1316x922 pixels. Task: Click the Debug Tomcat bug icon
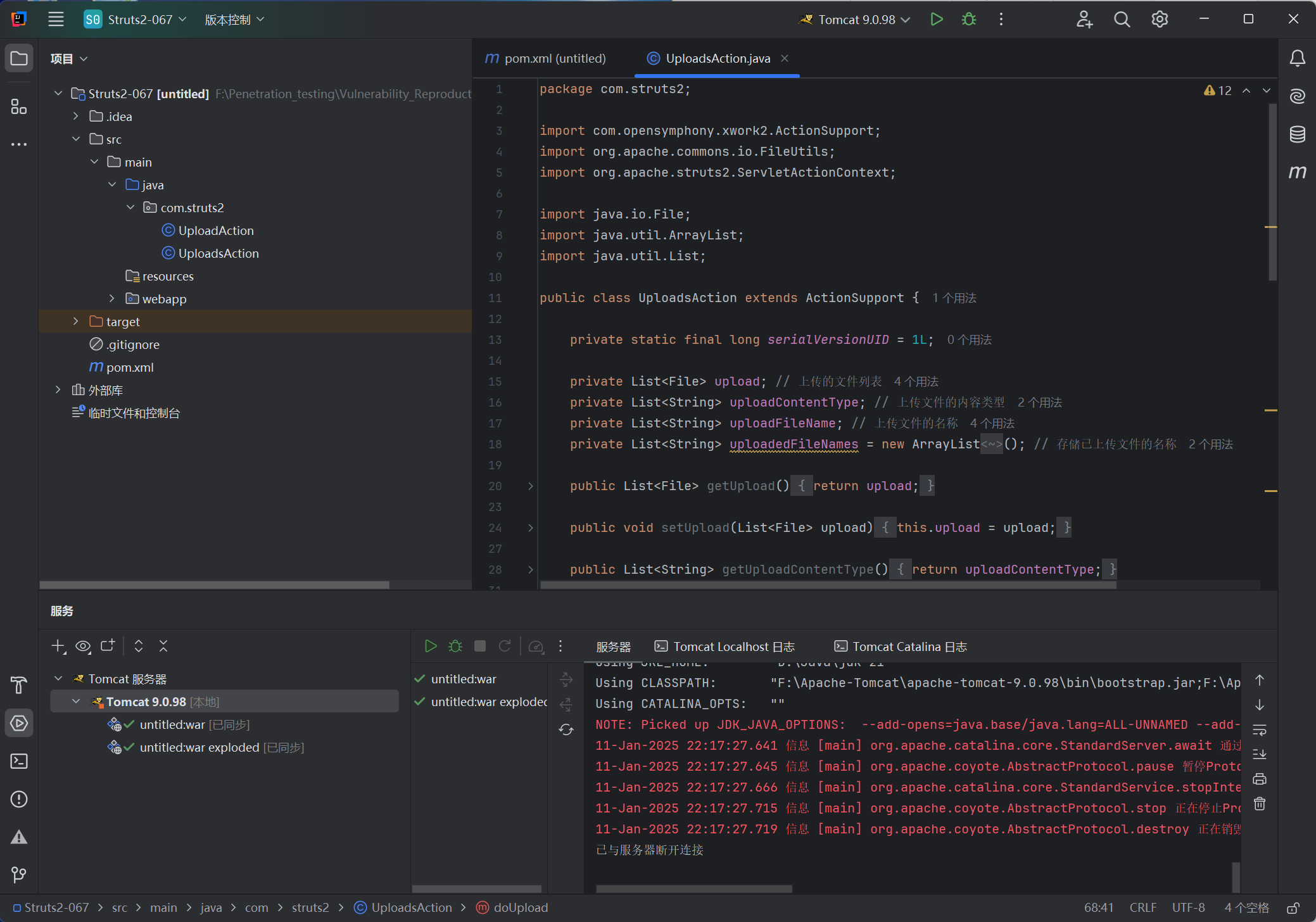[x=968, y=20]
